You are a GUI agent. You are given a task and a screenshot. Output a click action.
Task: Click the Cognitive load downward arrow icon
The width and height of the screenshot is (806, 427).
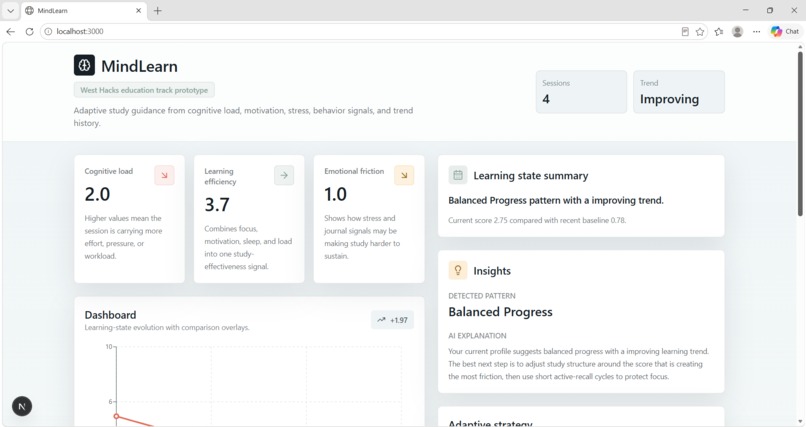click(164, 175)
